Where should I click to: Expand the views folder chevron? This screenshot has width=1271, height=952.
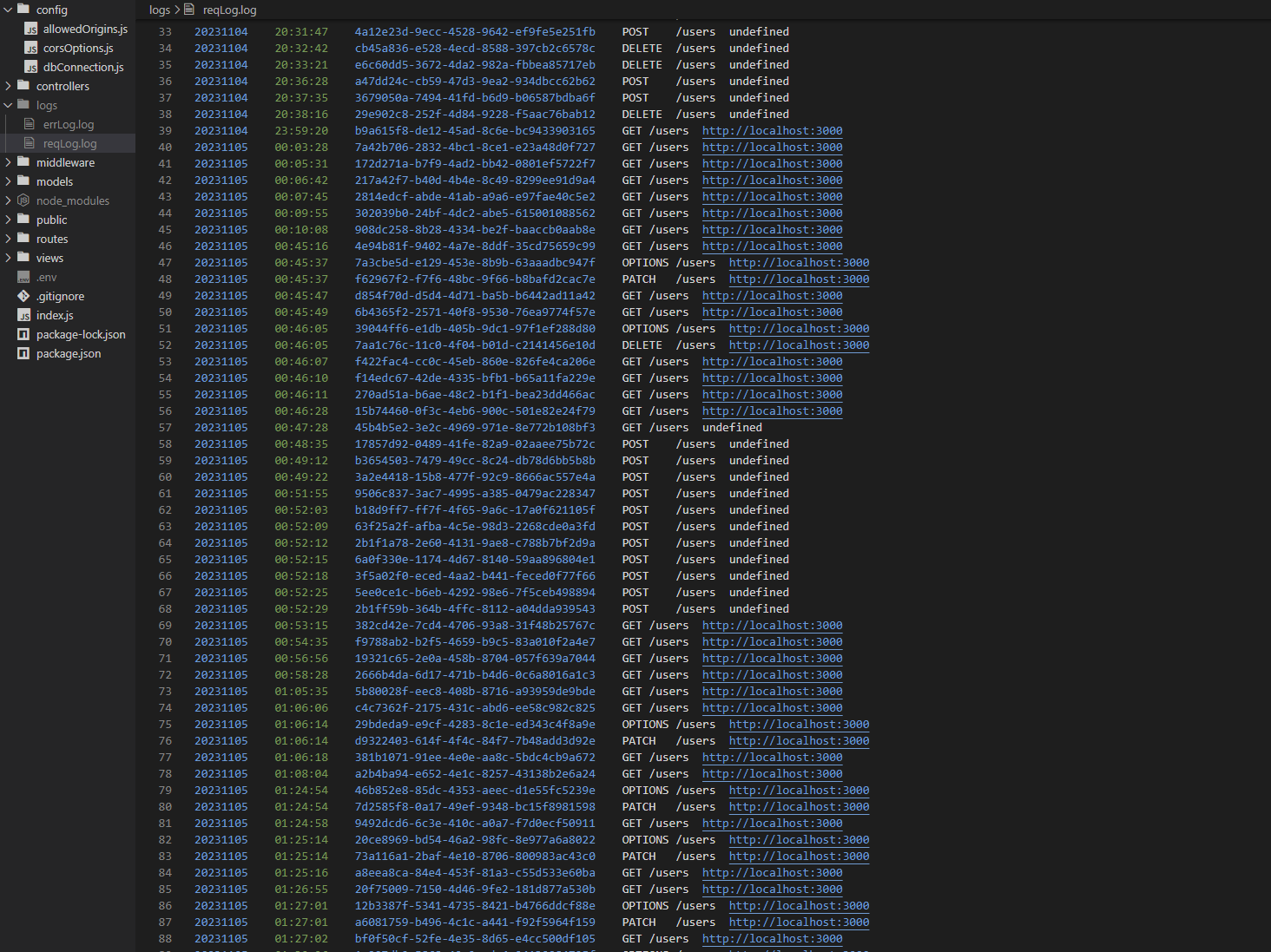(x=8, y=258)
